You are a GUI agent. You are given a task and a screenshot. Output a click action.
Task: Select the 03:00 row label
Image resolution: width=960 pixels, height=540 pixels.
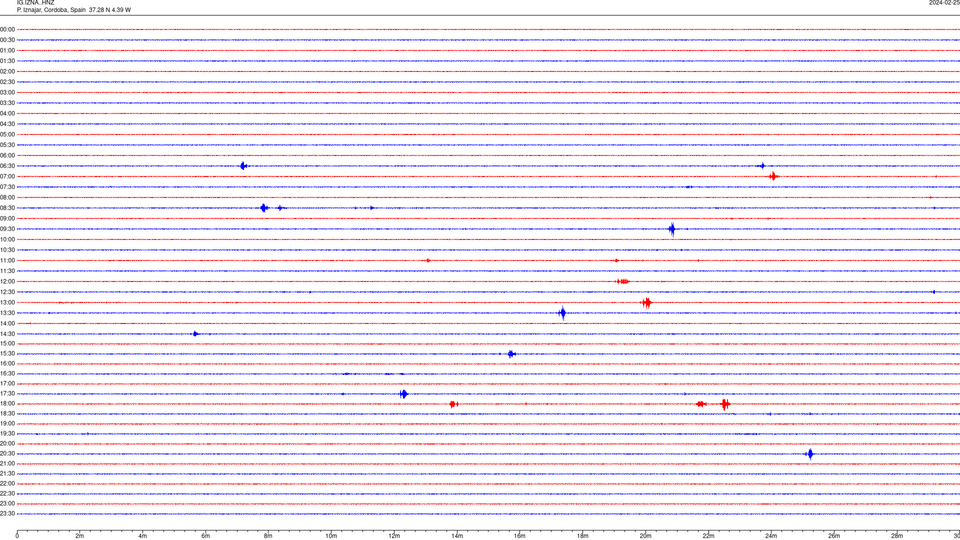(7, 92)
